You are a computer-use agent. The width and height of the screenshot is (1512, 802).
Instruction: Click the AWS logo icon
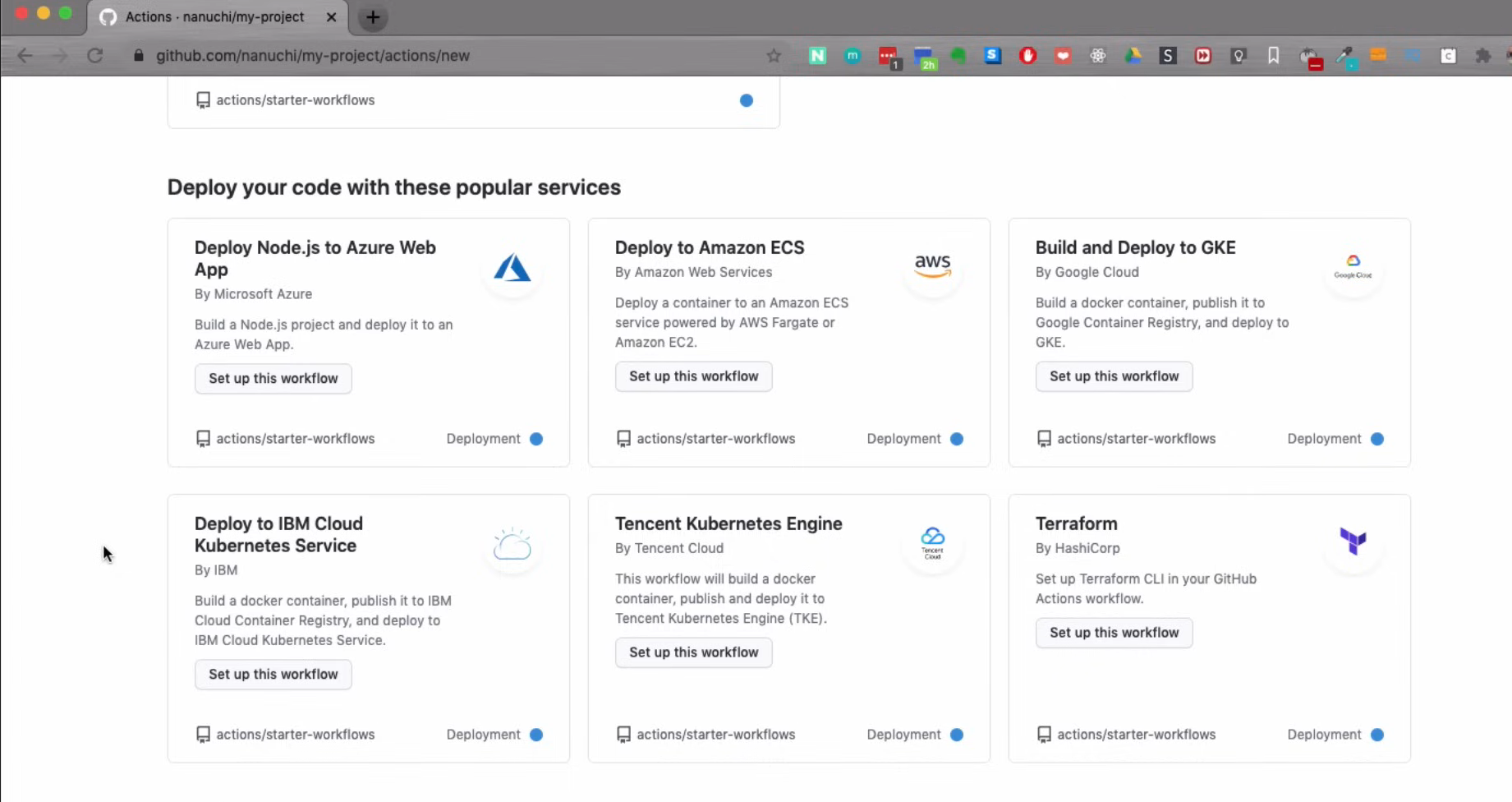coord(932,266)
